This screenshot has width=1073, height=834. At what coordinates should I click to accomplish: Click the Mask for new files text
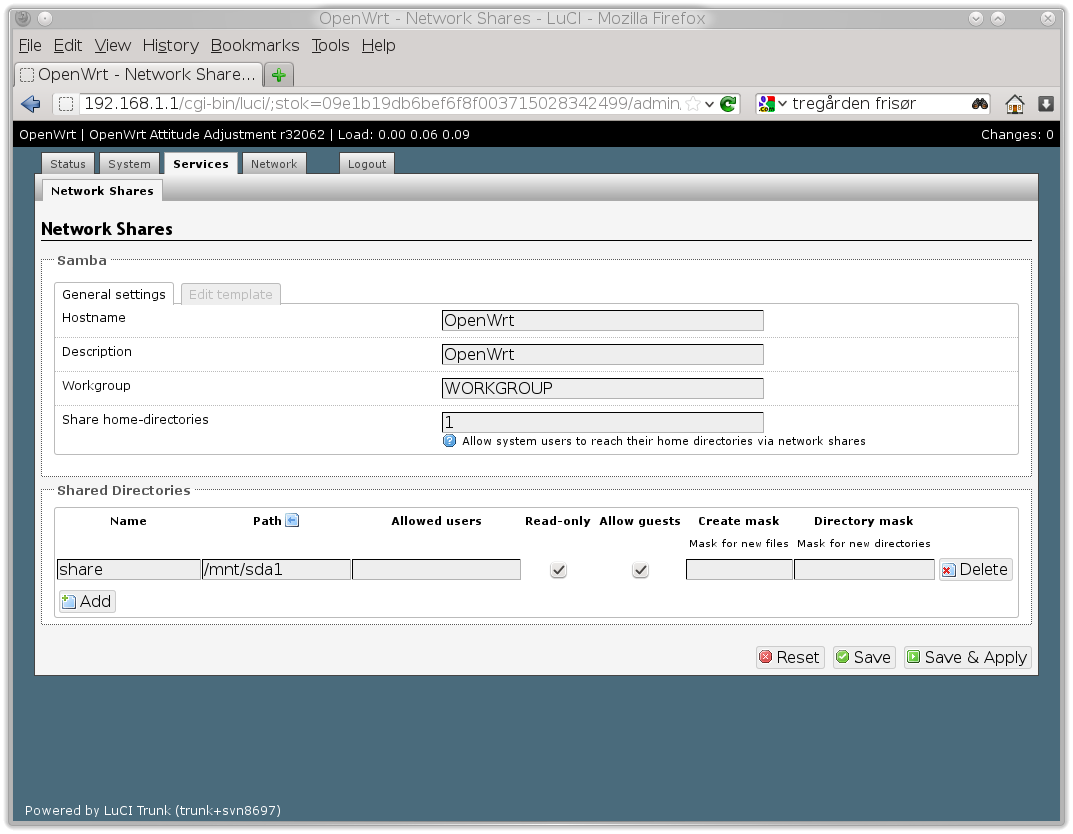[x=739, y=543]
